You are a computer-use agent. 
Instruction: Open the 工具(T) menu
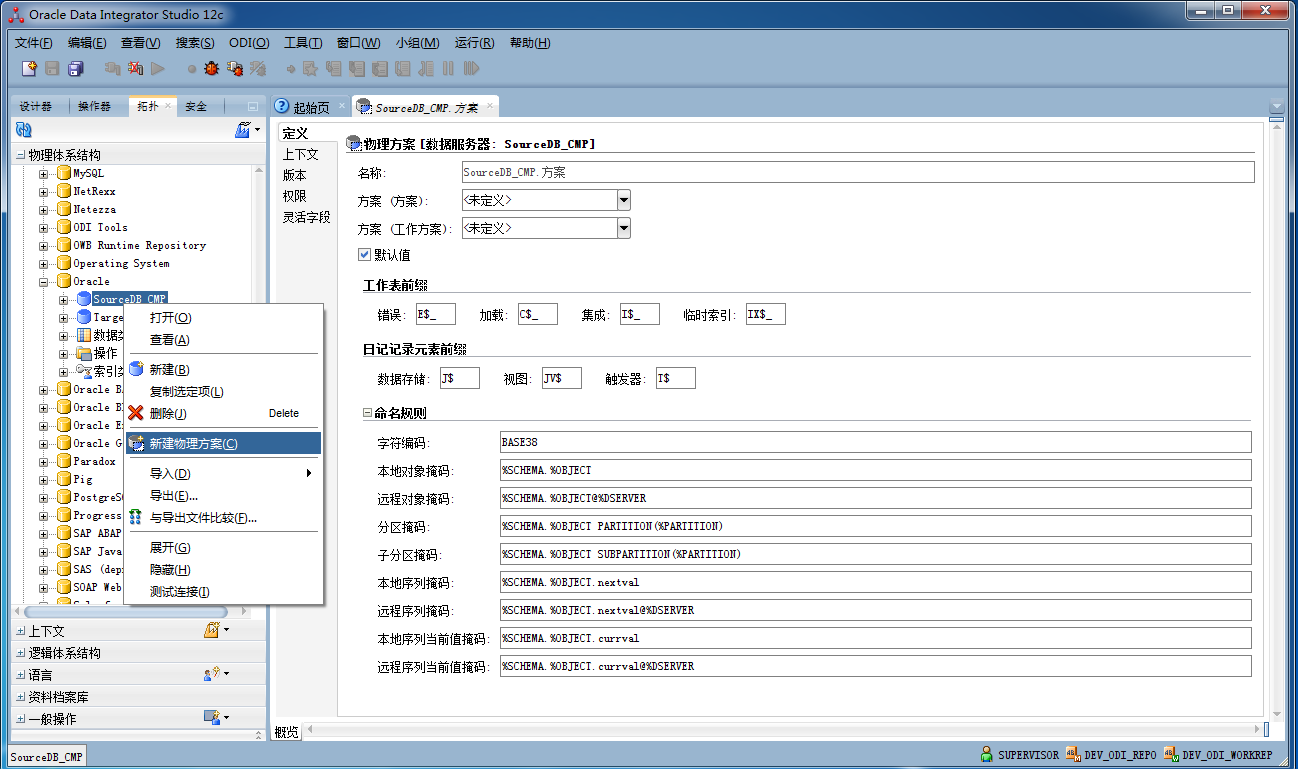(303, 43)
